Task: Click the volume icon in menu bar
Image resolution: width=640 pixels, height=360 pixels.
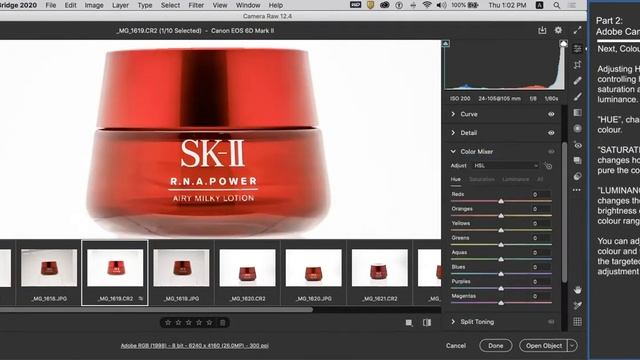Action: [441, 5]
